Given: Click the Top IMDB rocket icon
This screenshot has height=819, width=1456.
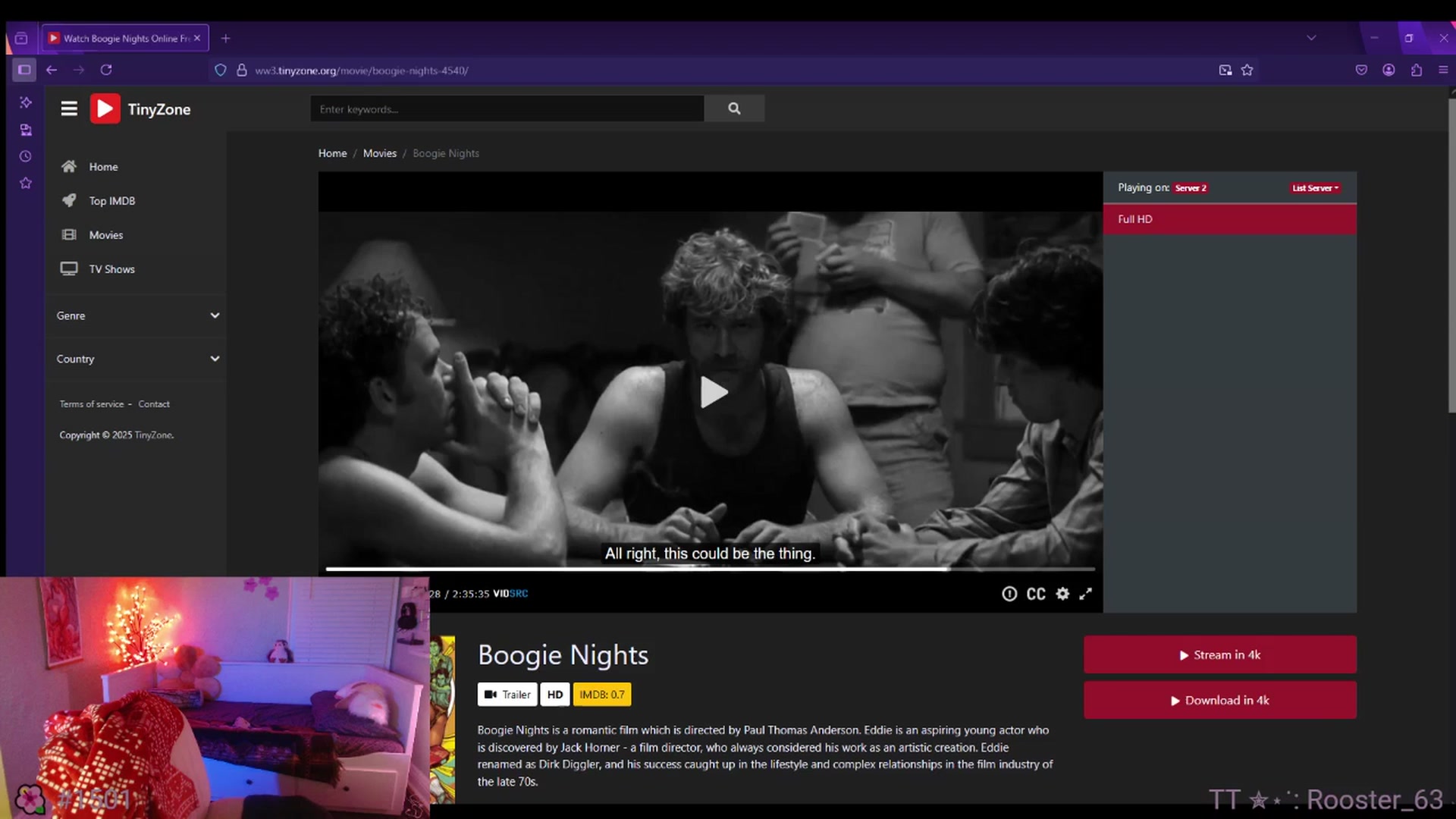Looking at the screenshot, I should click(69, 200).
